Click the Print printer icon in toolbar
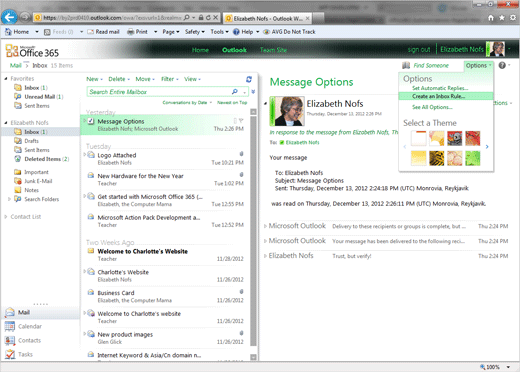Viewport: 520px width, 372px height. click(x=131, y=32)
